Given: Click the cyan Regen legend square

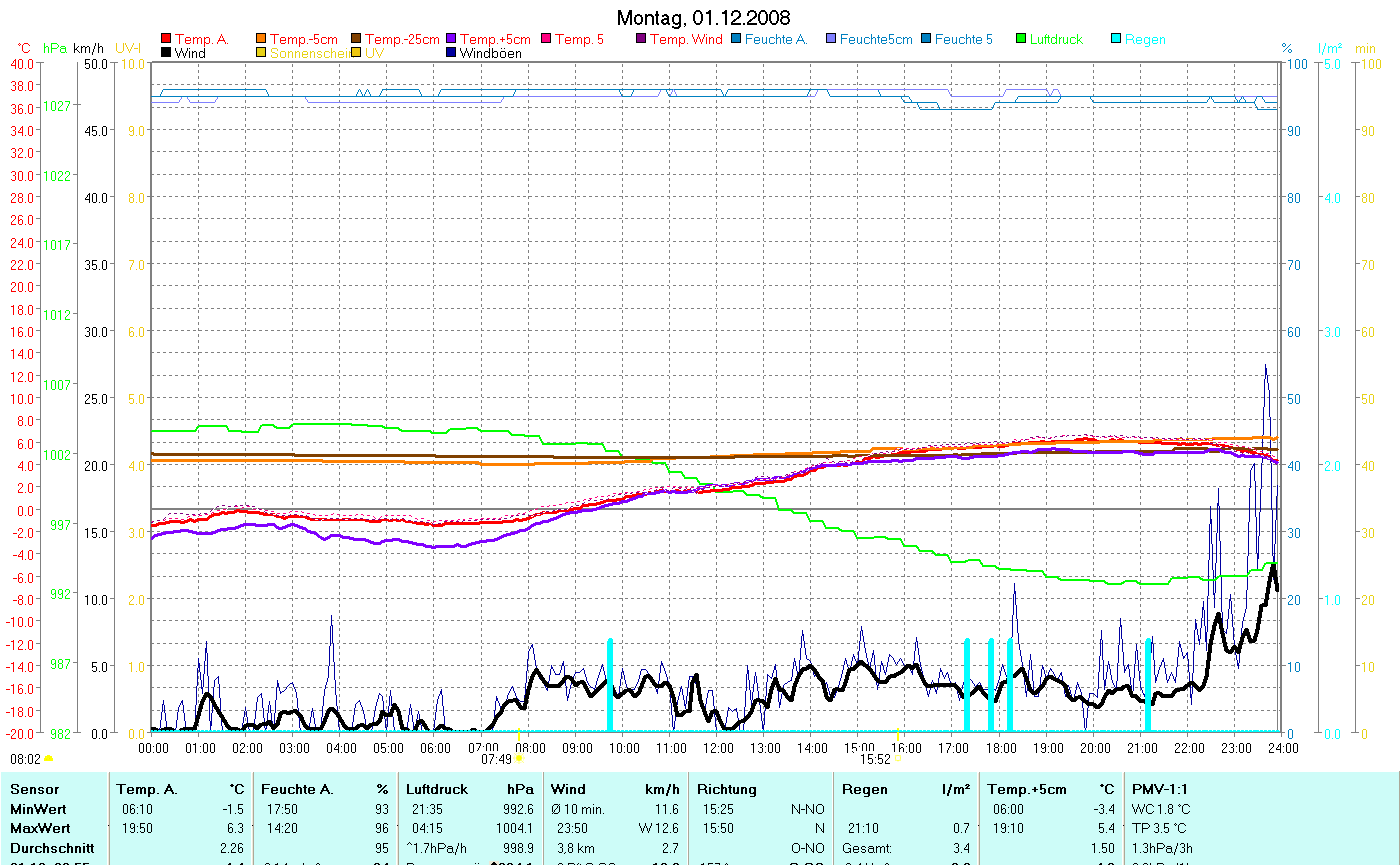Looking at the screenshot, I should point(1117,40).
